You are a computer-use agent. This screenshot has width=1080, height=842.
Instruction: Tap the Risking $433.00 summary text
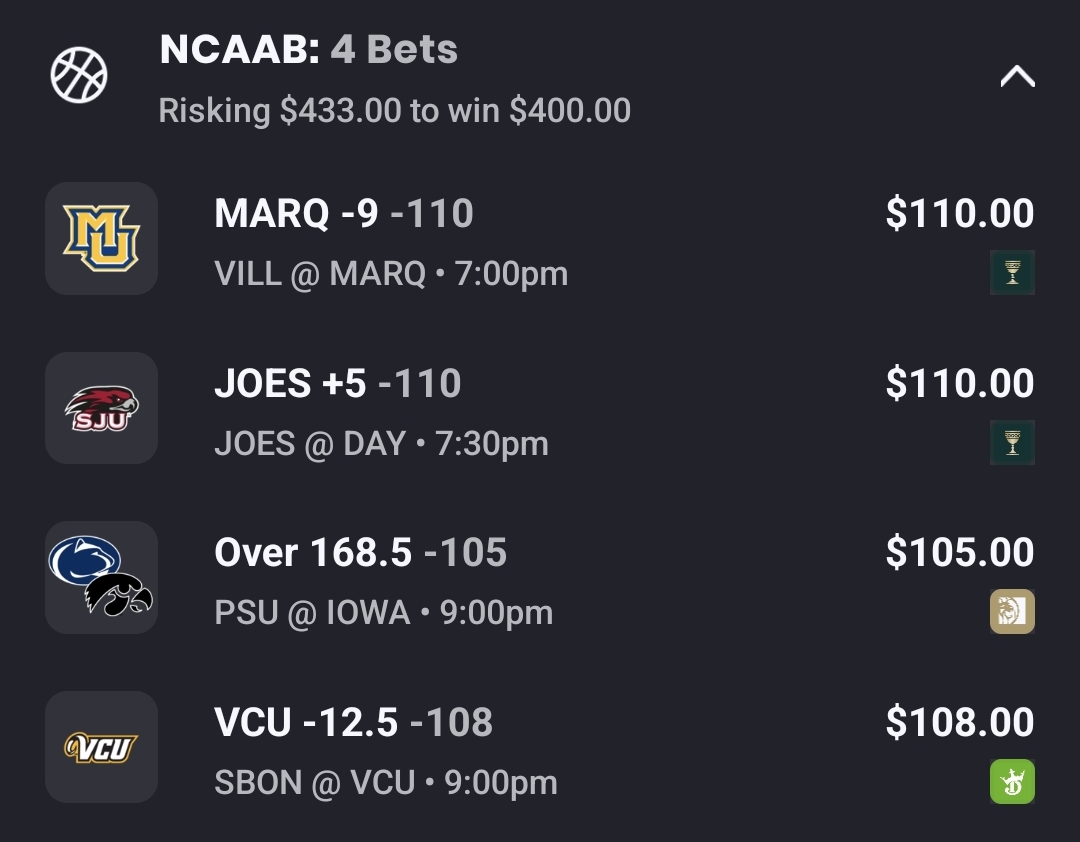tap(395, 110)
